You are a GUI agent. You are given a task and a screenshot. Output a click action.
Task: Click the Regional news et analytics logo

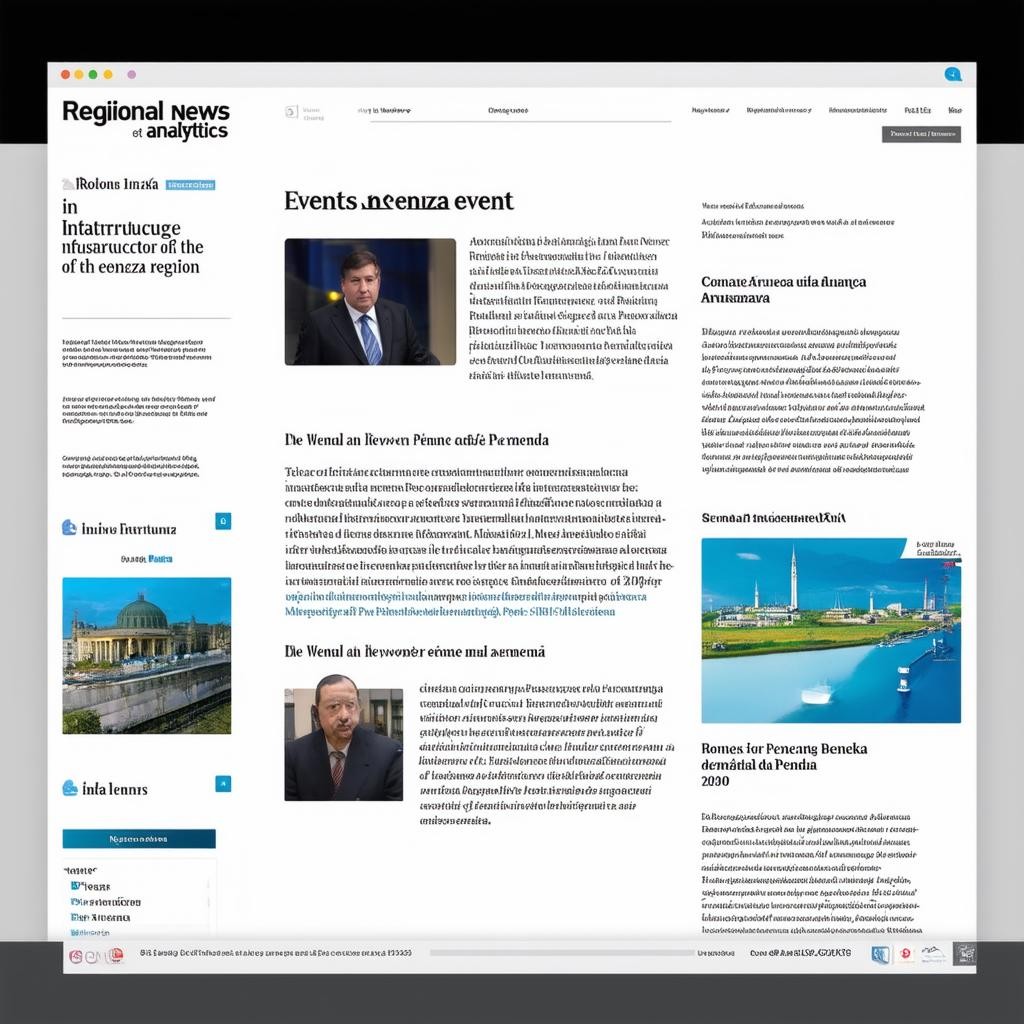[x=146, y=119]
